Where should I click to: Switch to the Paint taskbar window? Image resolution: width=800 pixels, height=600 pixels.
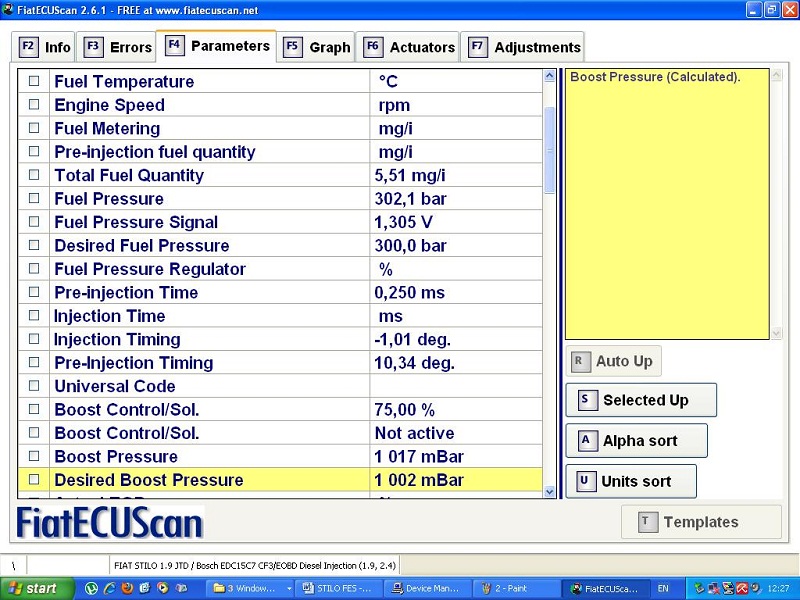pos(513,588)
